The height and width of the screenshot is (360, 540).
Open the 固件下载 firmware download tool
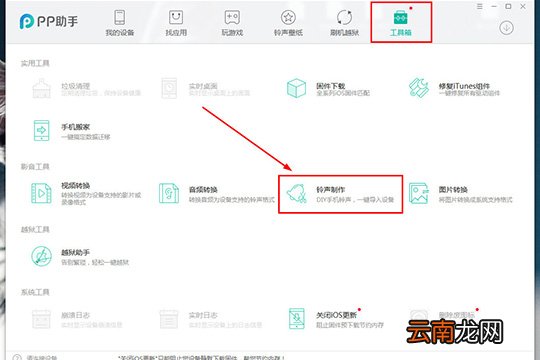pyautogui.click(x=328, y=88)
